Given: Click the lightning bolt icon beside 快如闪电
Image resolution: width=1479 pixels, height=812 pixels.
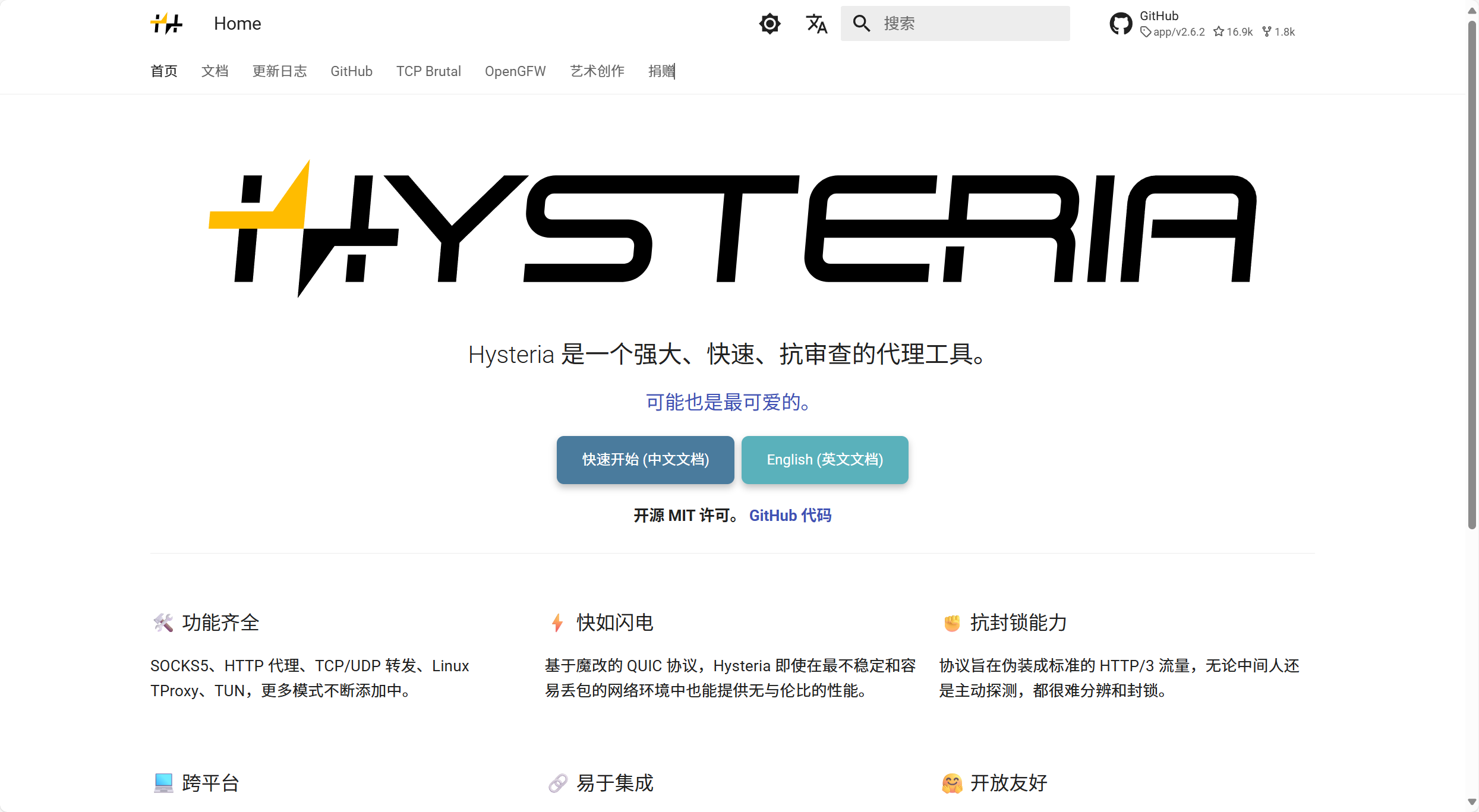Looking at the screenshot, I should (x=557, y=623).
